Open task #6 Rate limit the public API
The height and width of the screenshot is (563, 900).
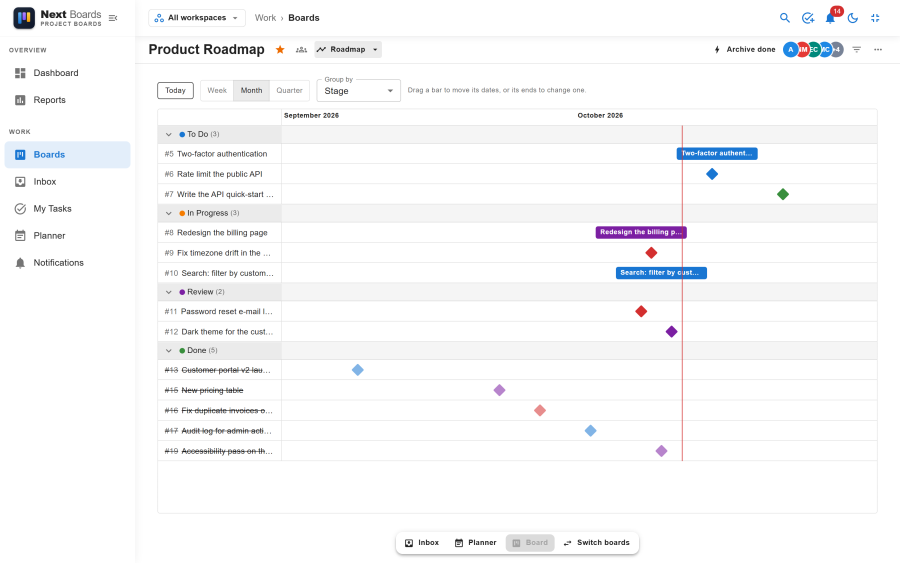point(219,174)
